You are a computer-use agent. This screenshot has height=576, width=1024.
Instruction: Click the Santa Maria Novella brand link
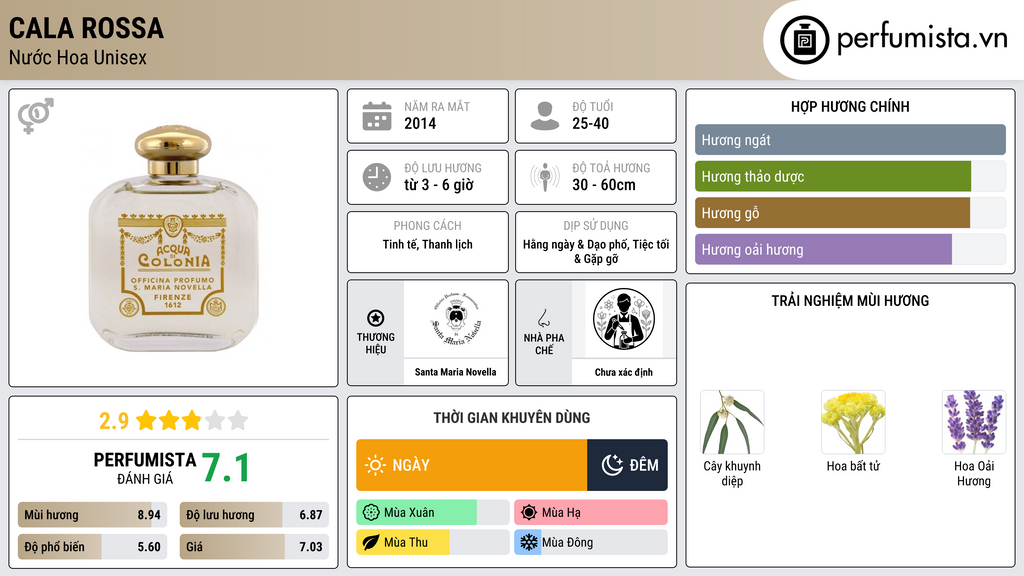pyautogui.click(x=455, y=372)
